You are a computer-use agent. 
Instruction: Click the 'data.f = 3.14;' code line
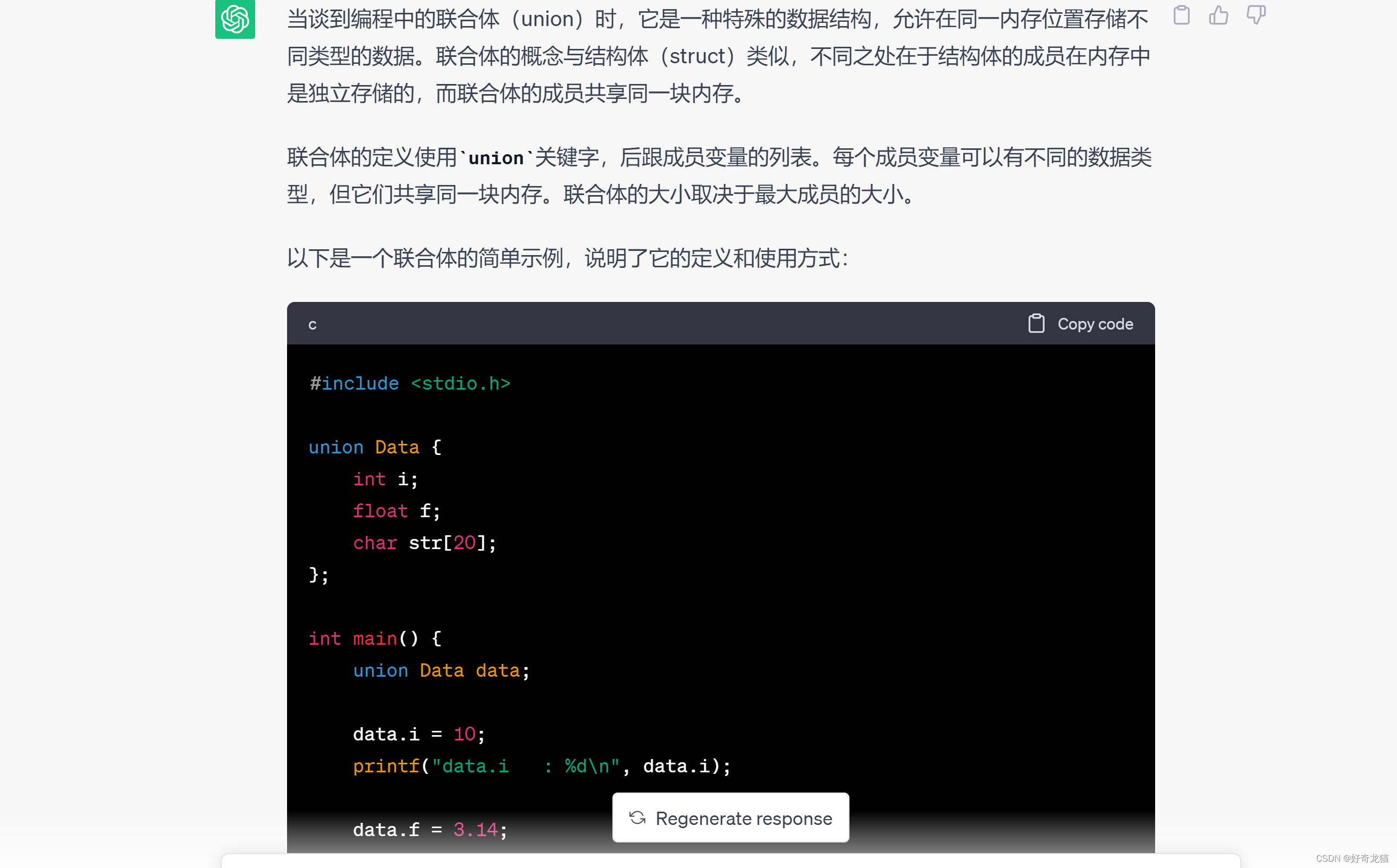coord(431,830)
